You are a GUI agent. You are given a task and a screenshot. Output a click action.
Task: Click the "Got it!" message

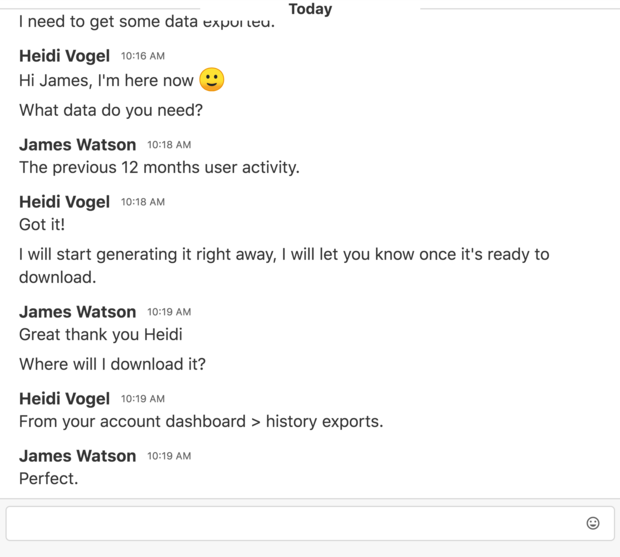pyautogui.click(x=42, y=225)
